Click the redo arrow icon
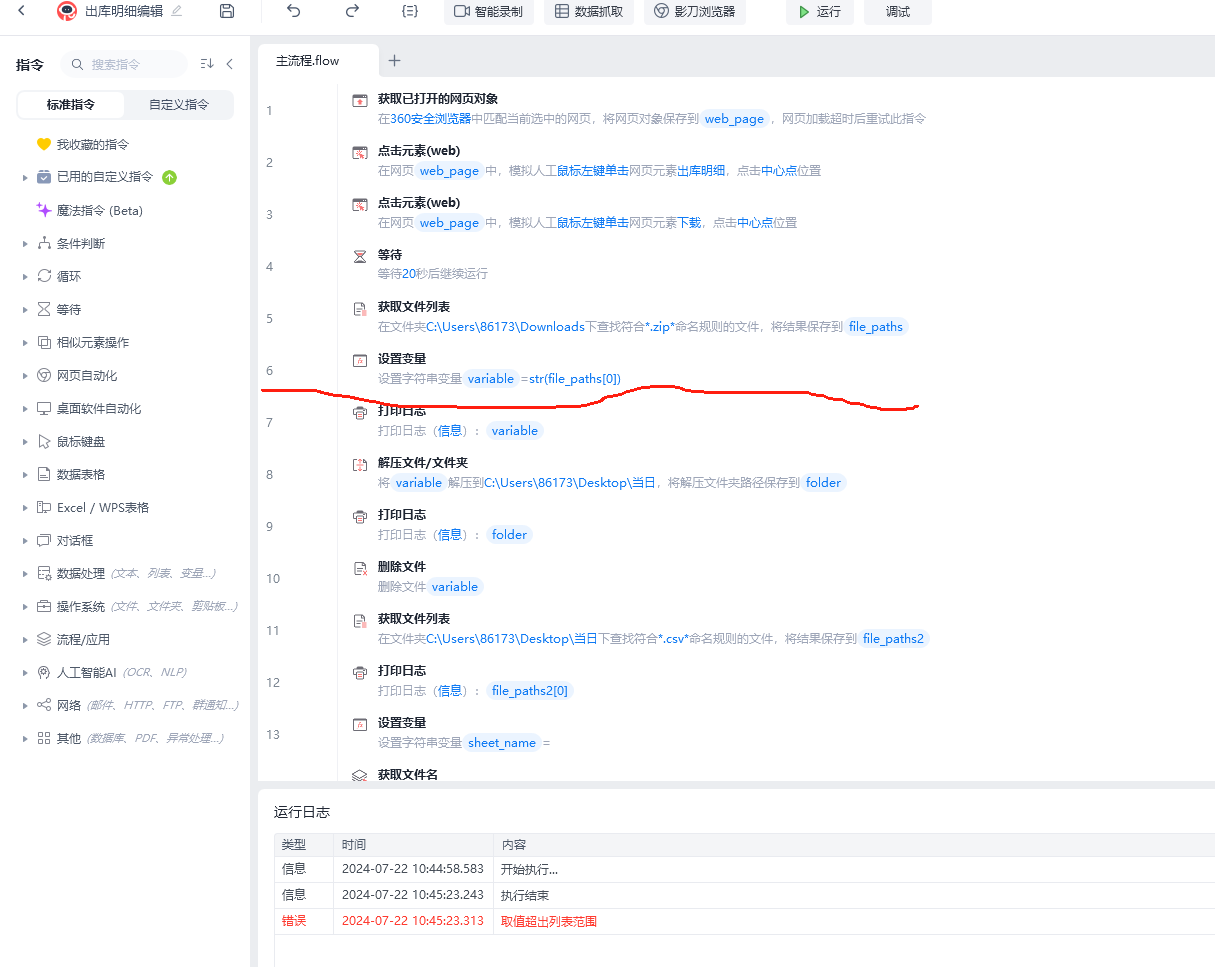Image resolution: width=1215 pixels, height=967 pixels. tap(352, 11)
